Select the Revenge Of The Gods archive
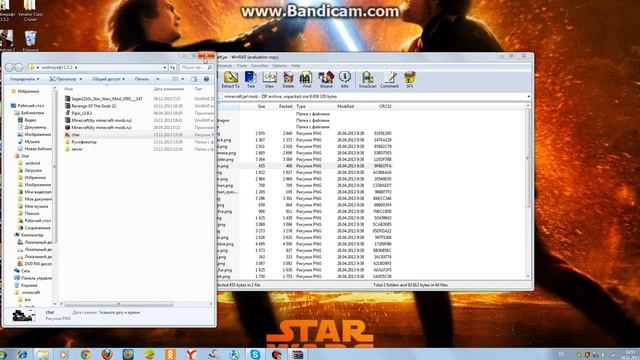The image size is (640, 360). (90, 106)
